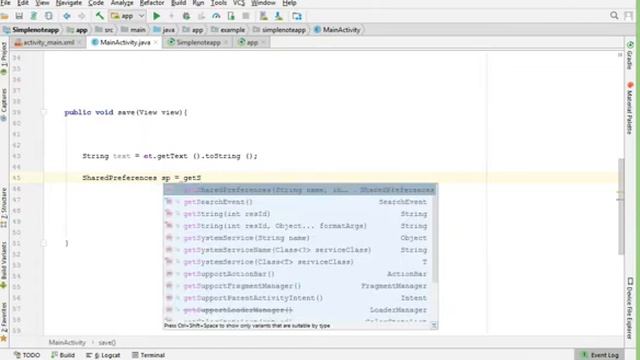Select getString(int resId) completion suggestion

point(298,214)
